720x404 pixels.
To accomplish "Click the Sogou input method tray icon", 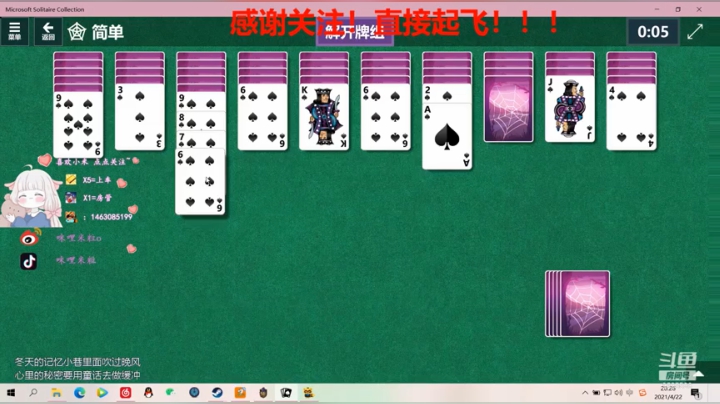I will click(x=642, y=393).
